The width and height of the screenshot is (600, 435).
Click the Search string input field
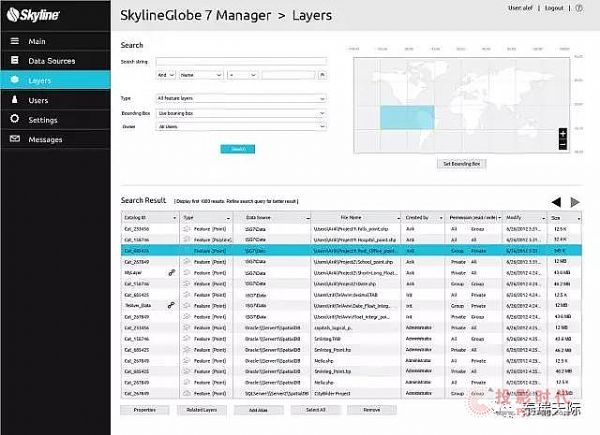tap(240, 61)
